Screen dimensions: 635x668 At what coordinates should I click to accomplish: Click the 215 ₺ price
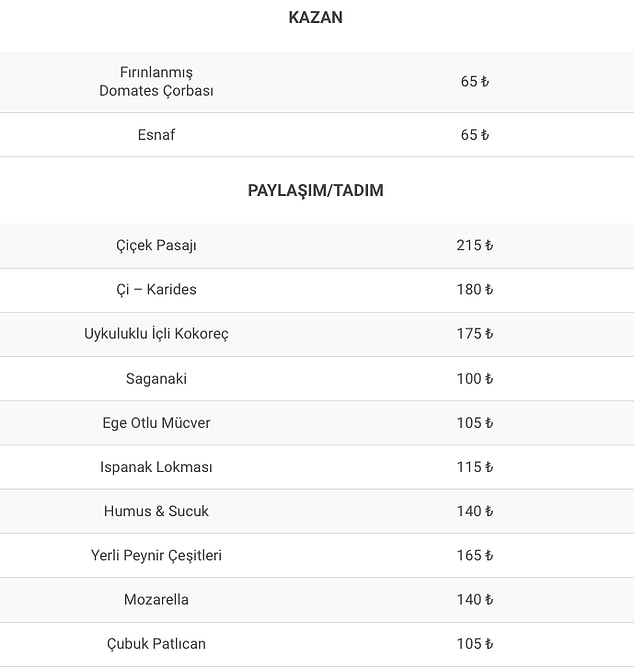coord(475,245)
